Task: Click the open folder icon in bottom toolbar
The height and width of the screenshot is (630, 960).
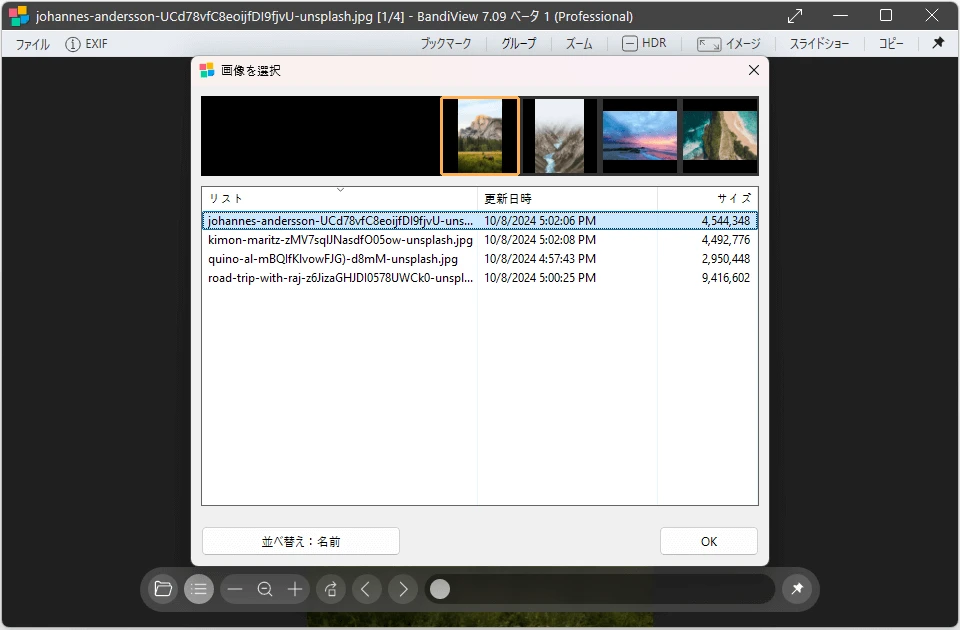Action: coord(163,589)
